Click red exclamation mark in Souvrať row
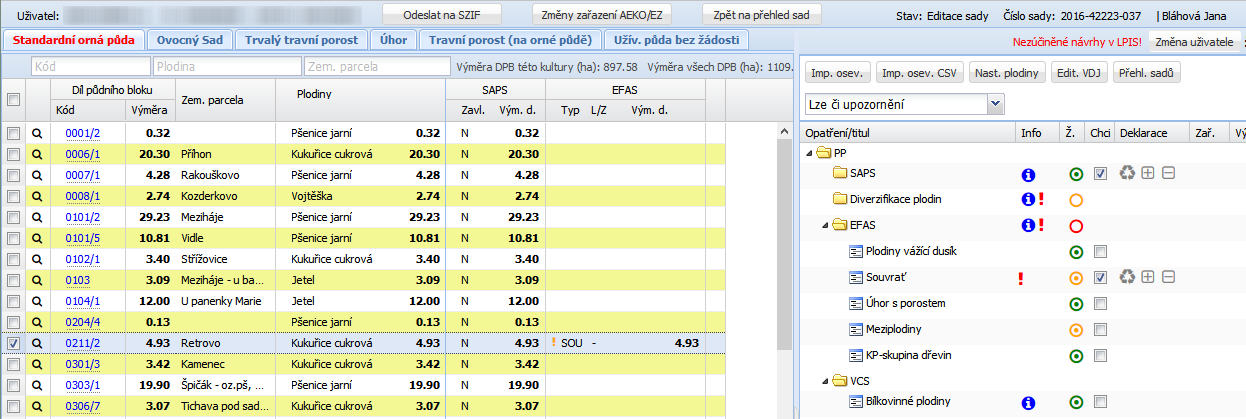The height and width of the screenshot is (419, 1246). click(1022, 278)
